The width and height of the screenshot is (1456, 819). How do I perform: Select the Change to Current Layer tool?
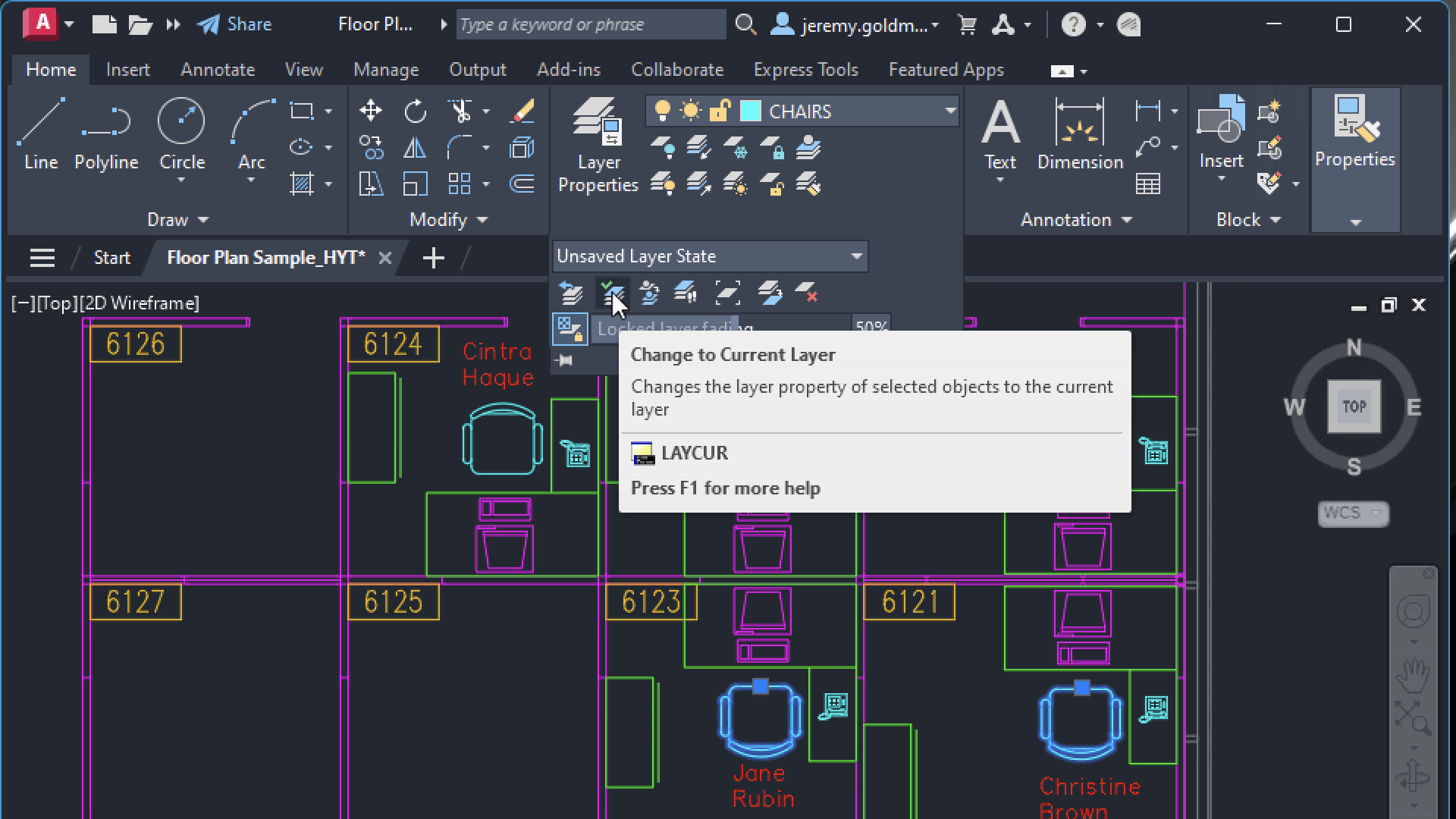point(611,293)
